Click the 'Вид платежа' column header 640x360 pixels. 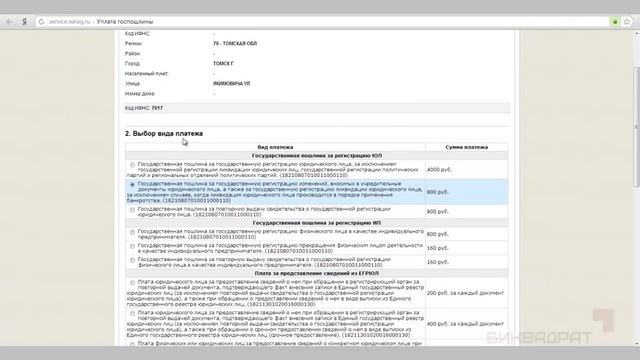coord(275,147)
